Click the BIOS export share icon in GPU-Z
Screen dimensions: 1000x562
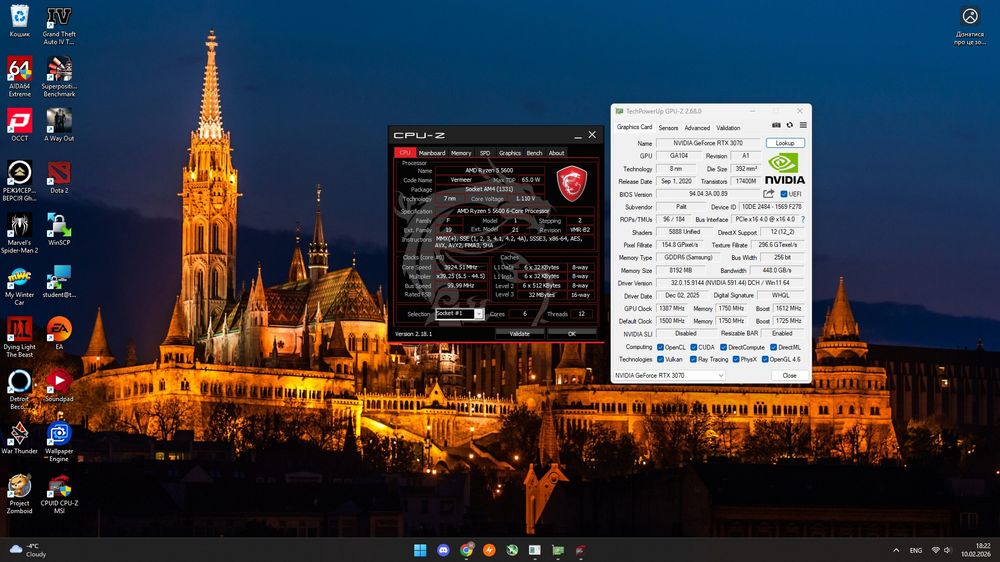[x=768, y=194]
